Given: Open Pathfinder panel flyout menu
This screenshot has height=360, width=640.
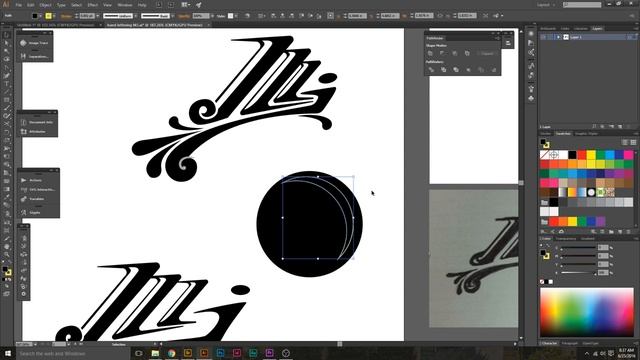Looking at the screenshot, I should [x=497, y=38].
